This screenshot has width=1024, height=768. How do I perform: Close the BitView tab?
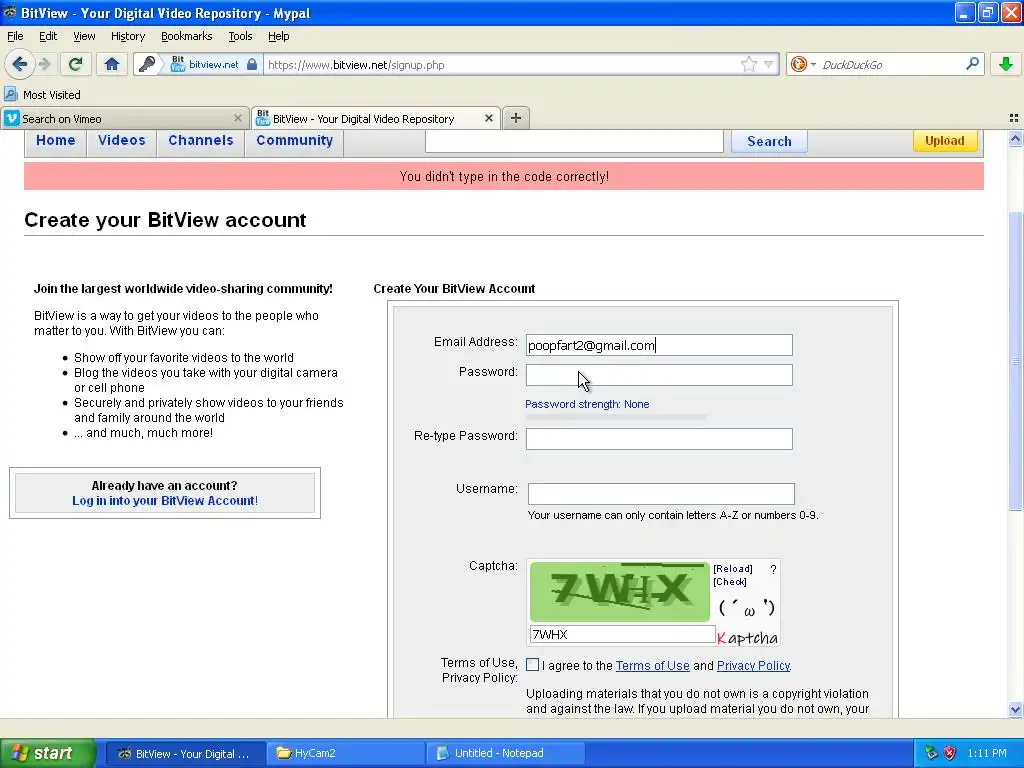(488, 118)
